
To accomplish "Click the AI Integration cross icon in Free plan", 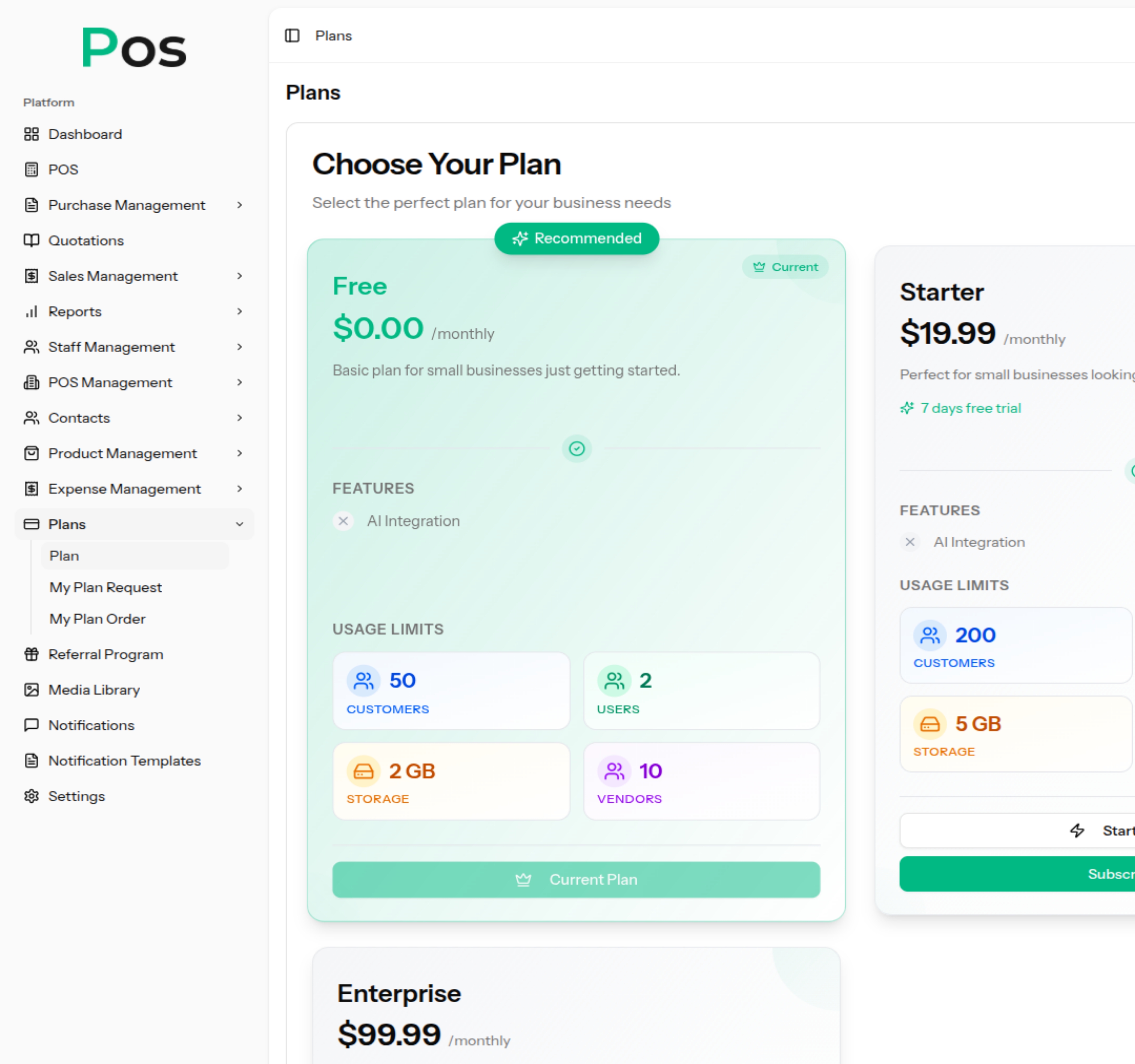I will 343,521.
